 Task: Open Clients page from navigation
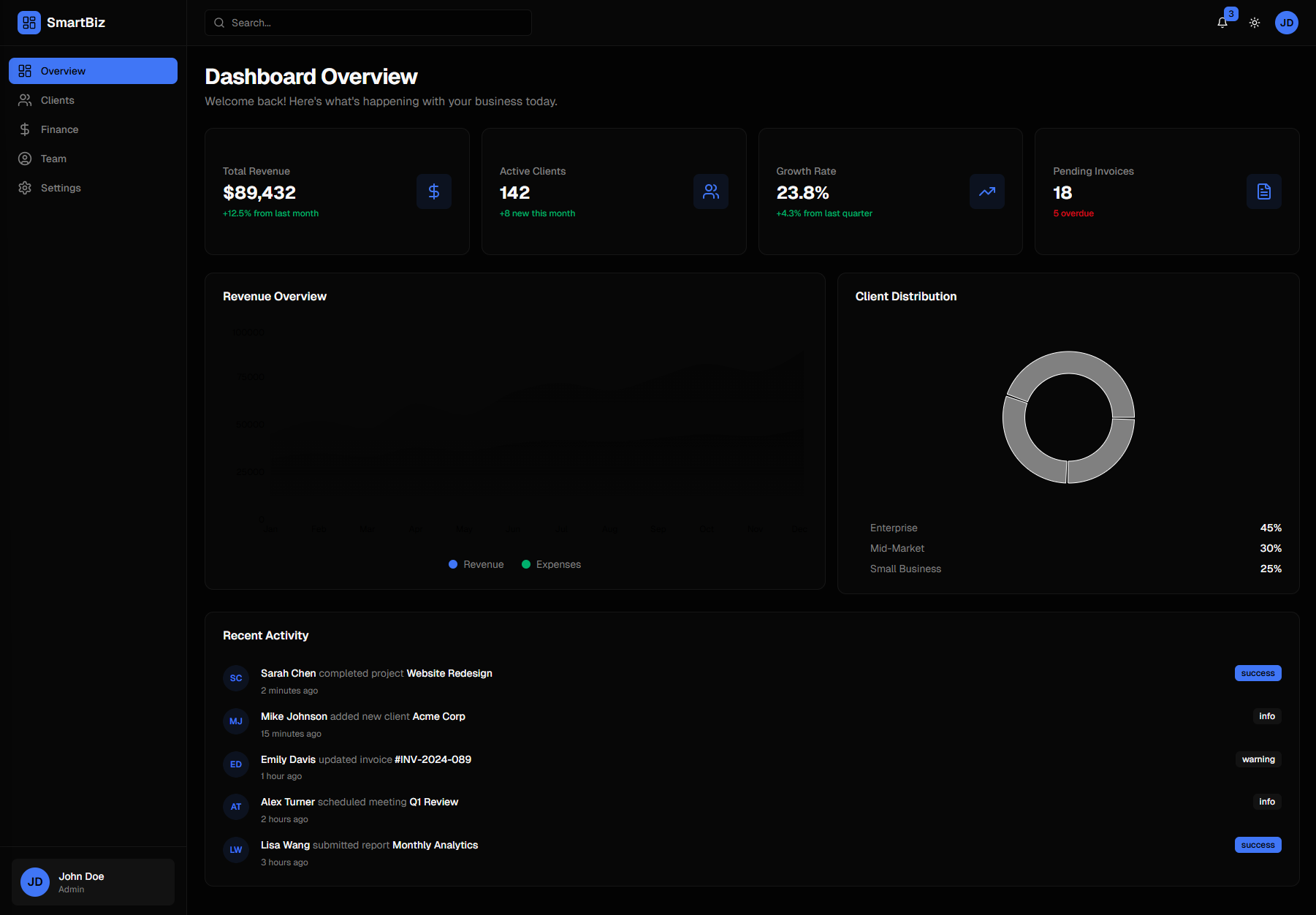click(x=57, y=99)
